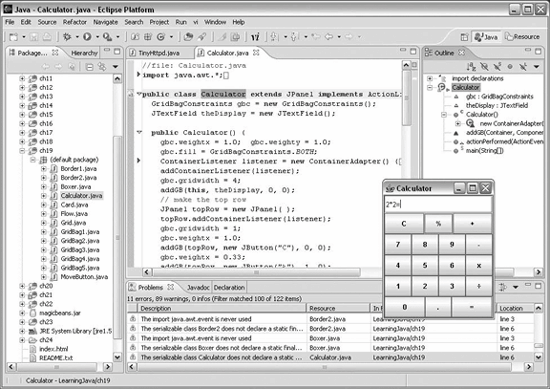The image size is (550, 389).
Task: Click the C button in Calculator
Action: click(404, 223)
